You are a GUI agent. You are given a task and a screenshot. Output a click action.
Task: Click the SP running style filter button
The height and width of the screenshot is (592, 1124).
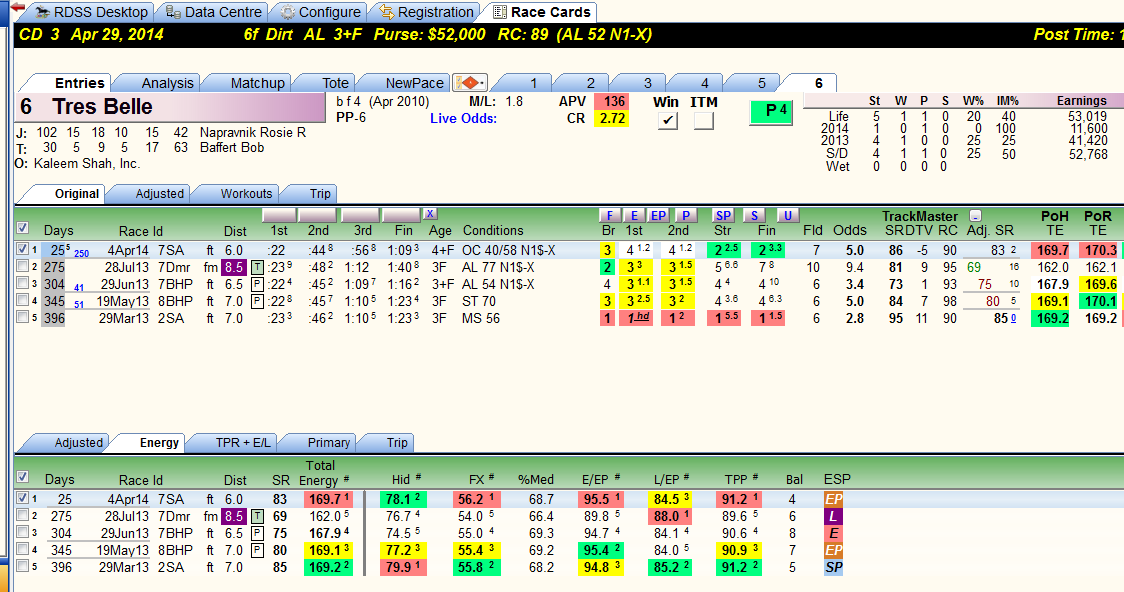pyautogui.click(x=723, y=215)
